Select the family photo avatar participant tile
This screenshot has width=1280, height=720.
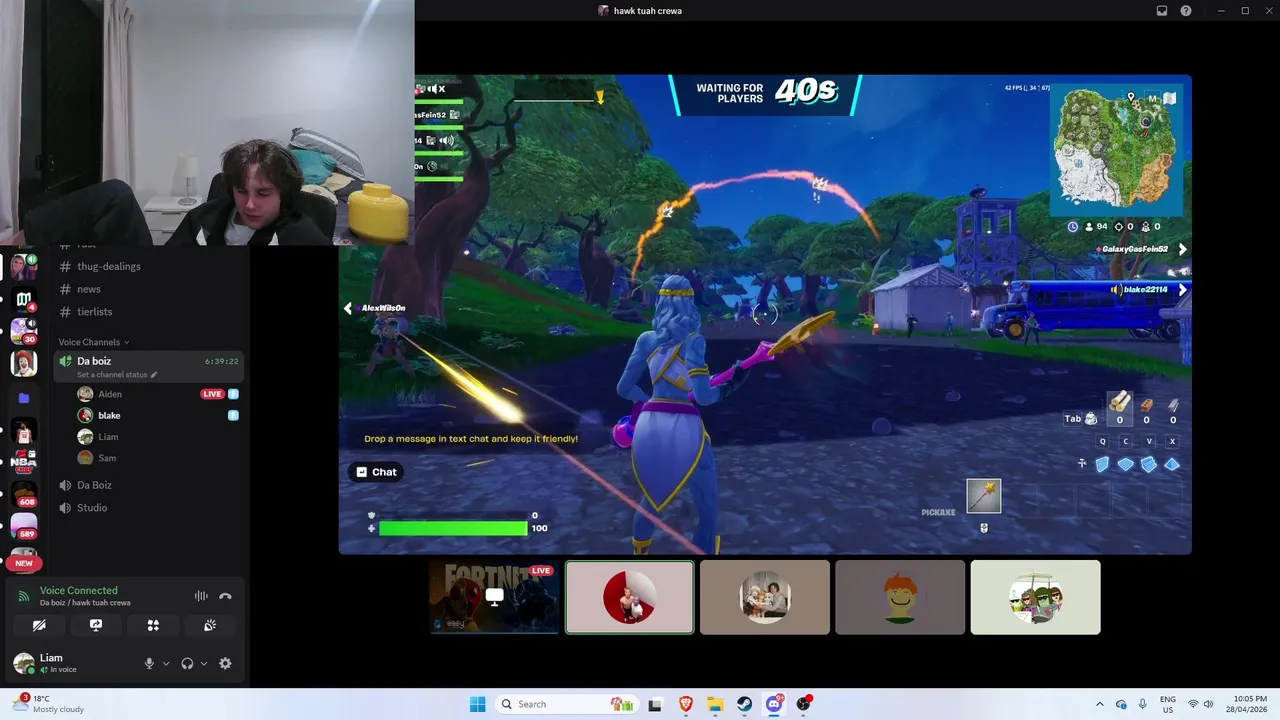[765, 597]
